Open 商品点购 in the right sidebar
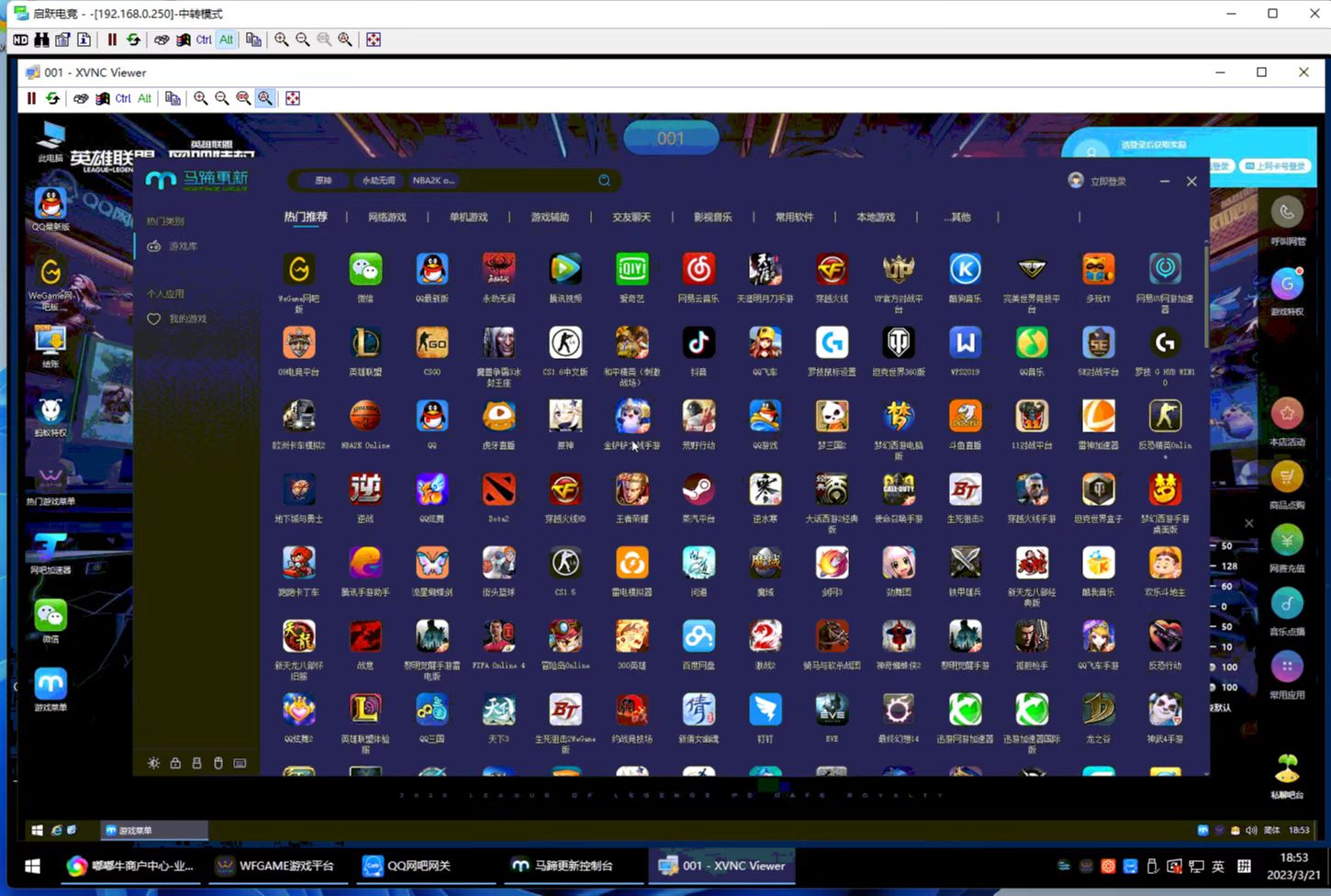 [1287, 485]
